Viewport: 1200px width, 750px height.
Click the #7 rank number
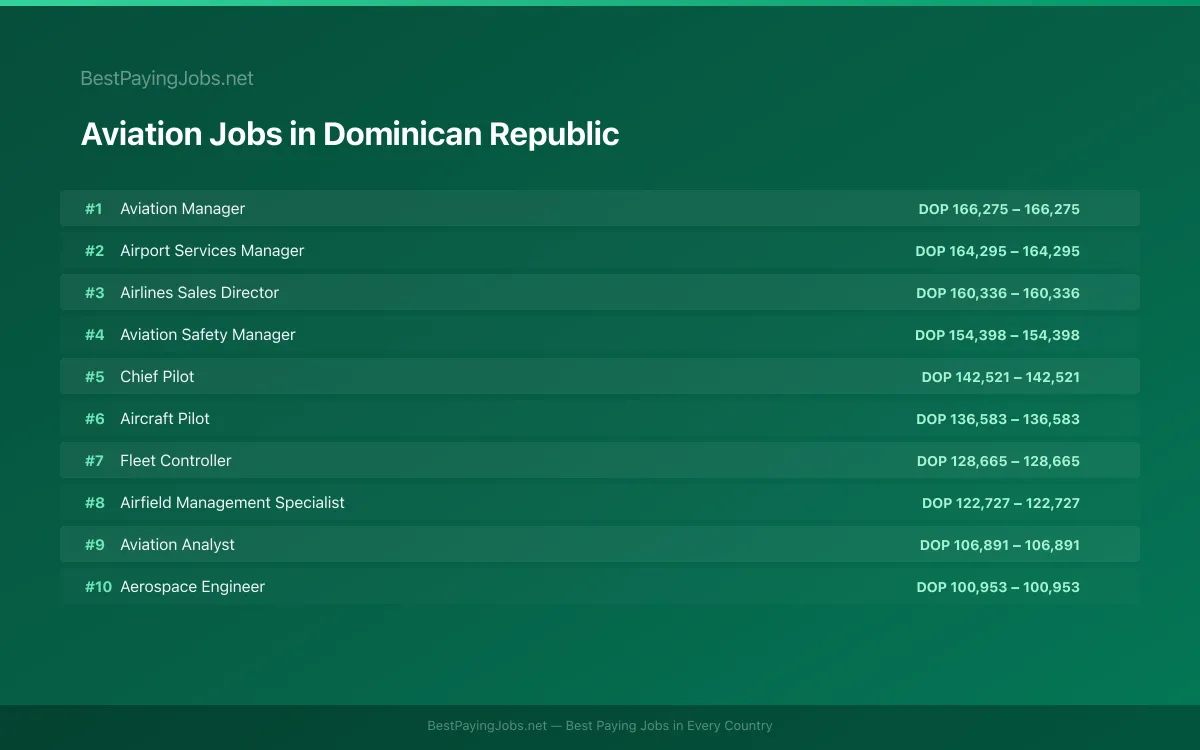(x=94, y=461)
